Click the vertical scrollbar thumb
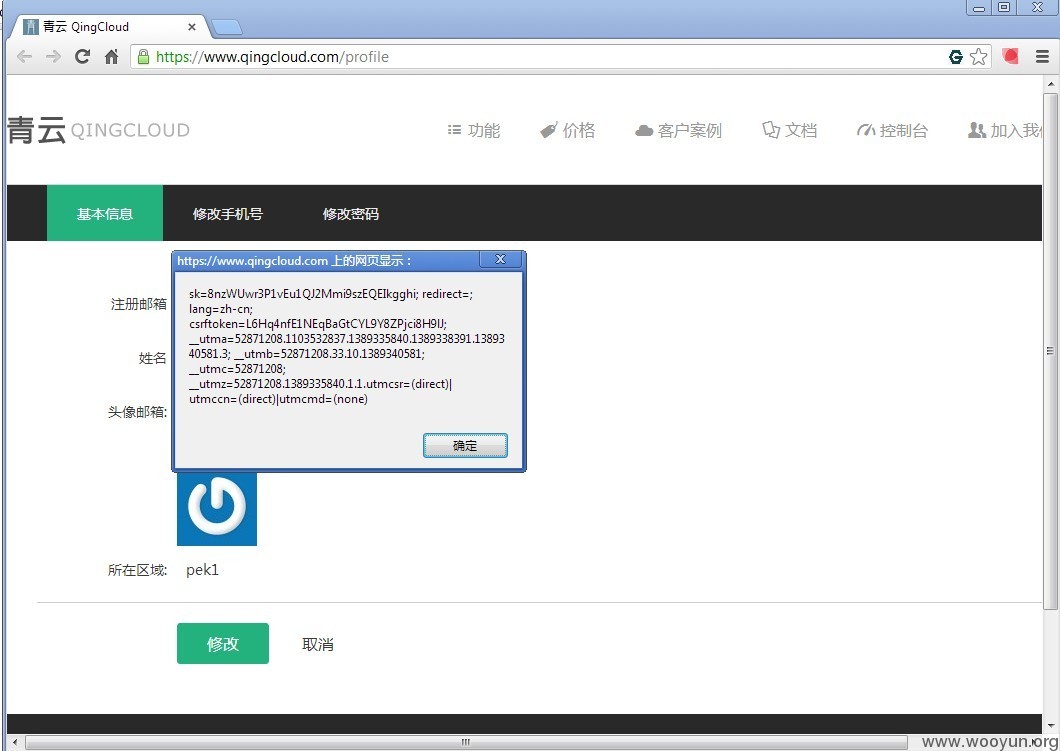 coord(1050,352)
